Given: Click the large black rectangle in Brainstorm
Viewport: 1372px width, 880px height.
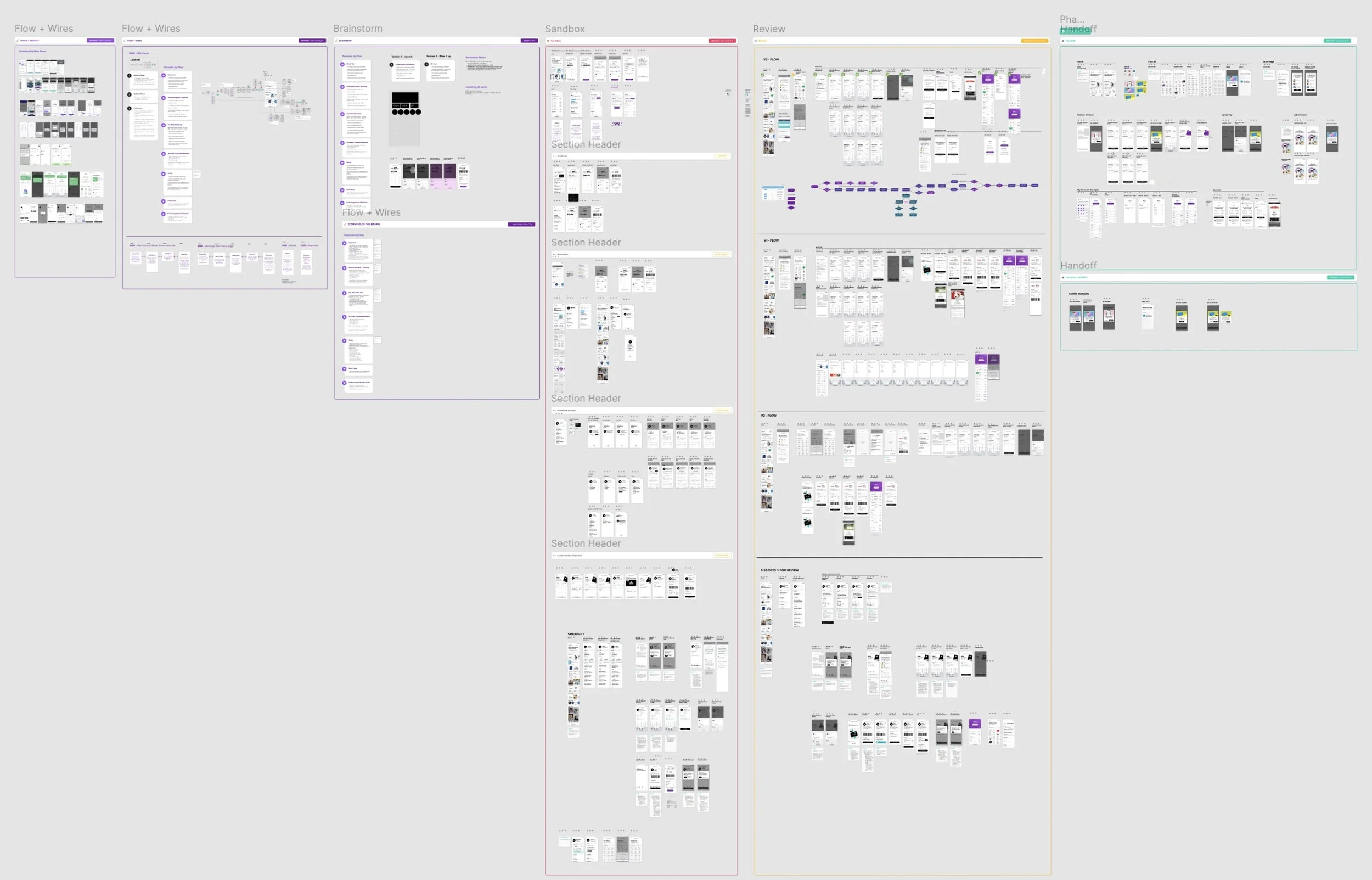Looking at the screenshot, I should click(x=405, y=98).
